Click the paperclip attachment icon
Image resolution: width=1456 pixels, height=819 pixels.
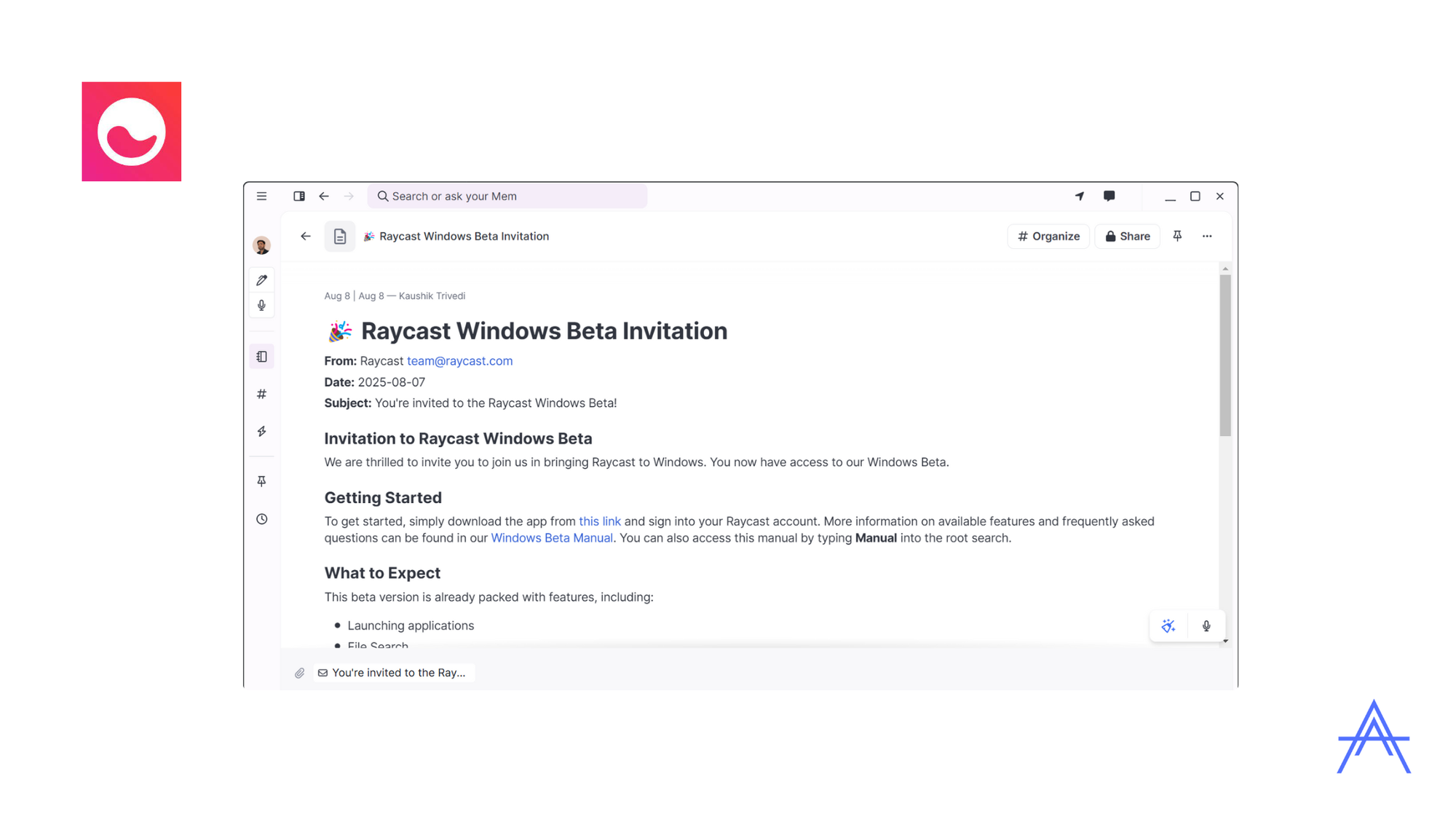(x=299, y=673)
